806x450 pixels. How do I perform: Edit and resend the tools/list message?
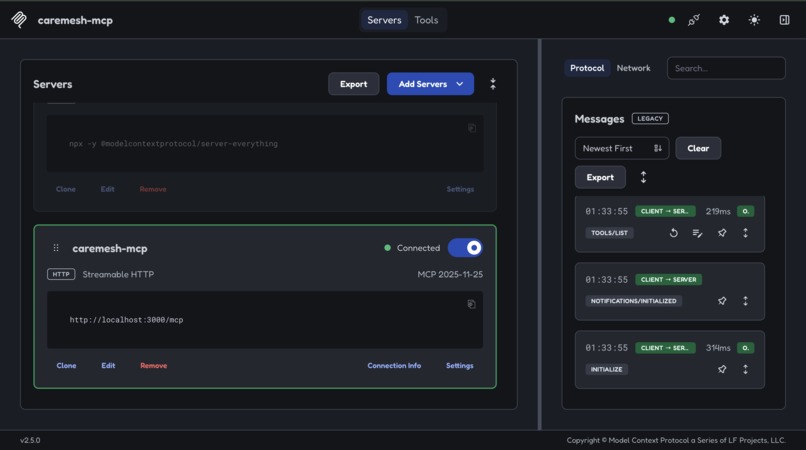tap(697, 233)
